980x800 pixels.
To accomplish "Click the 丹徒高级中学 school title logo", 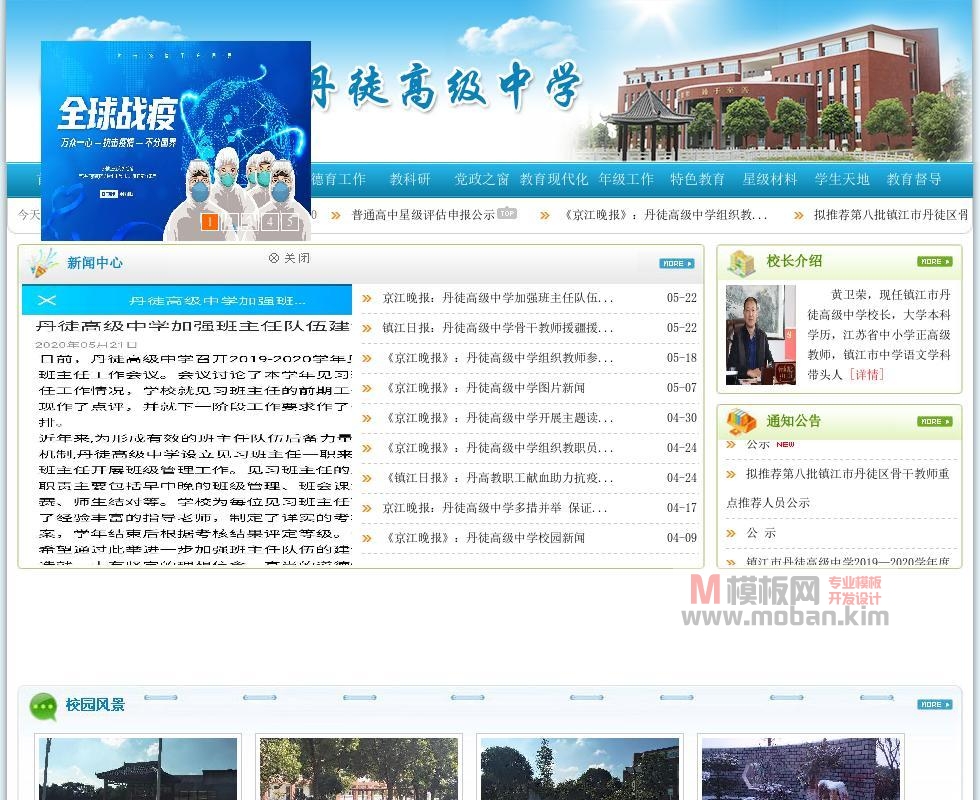I will [446, 88].
